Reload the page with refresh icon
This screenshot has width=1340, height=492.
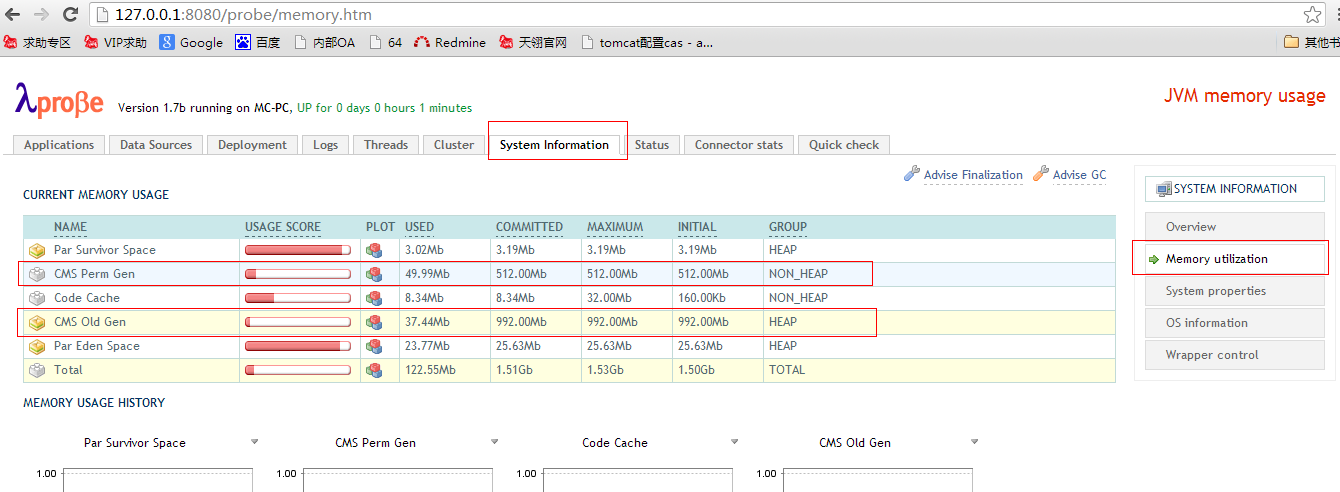(70, 14)
